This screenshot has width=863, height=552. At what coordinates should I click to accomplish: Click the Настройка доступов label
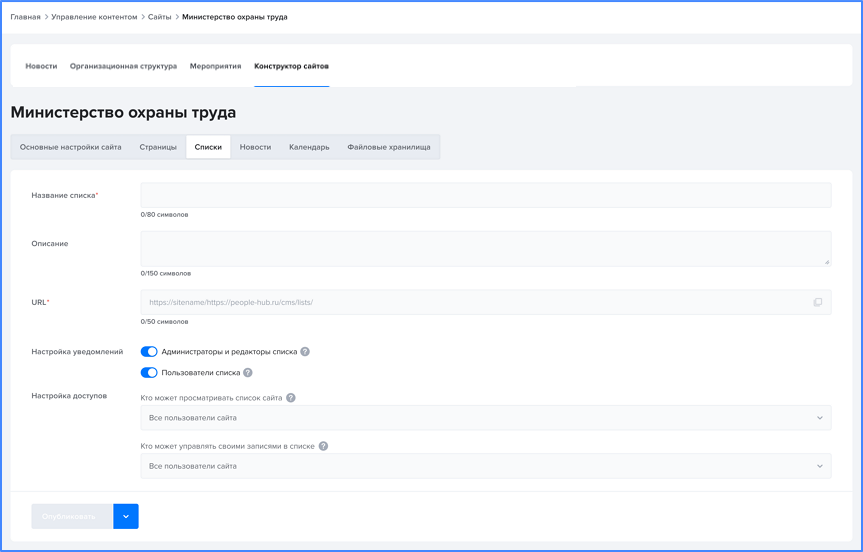click(69, 396)
